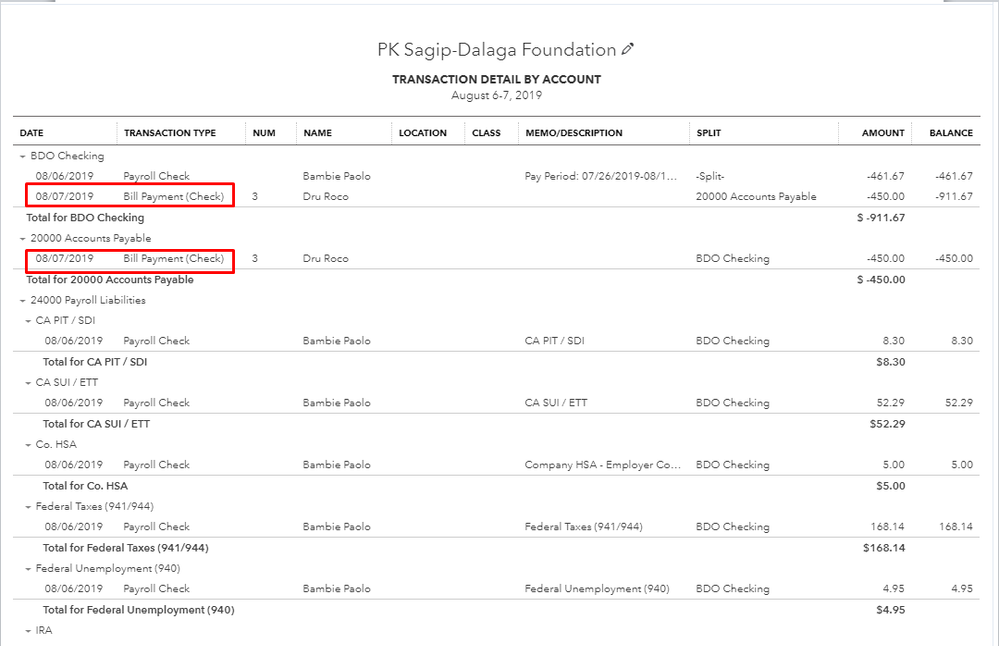Open the 08/06/2019 Payroll Check in BDO Checking
Image resolution: width=999 pixels, height=646 pixels.
tap(156, 176)
